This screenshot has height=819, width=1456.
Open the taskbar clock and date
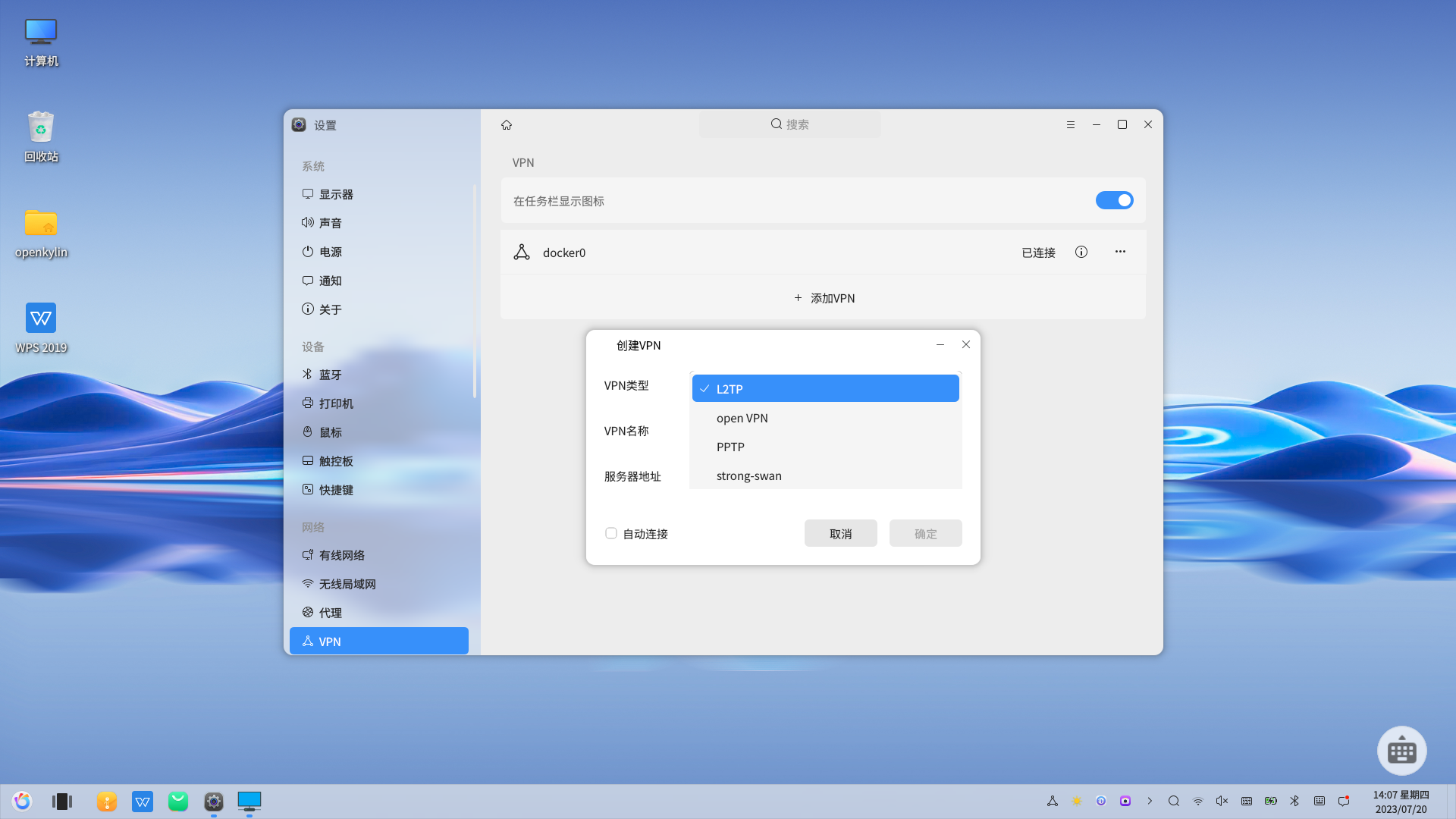pos(1401,802)
